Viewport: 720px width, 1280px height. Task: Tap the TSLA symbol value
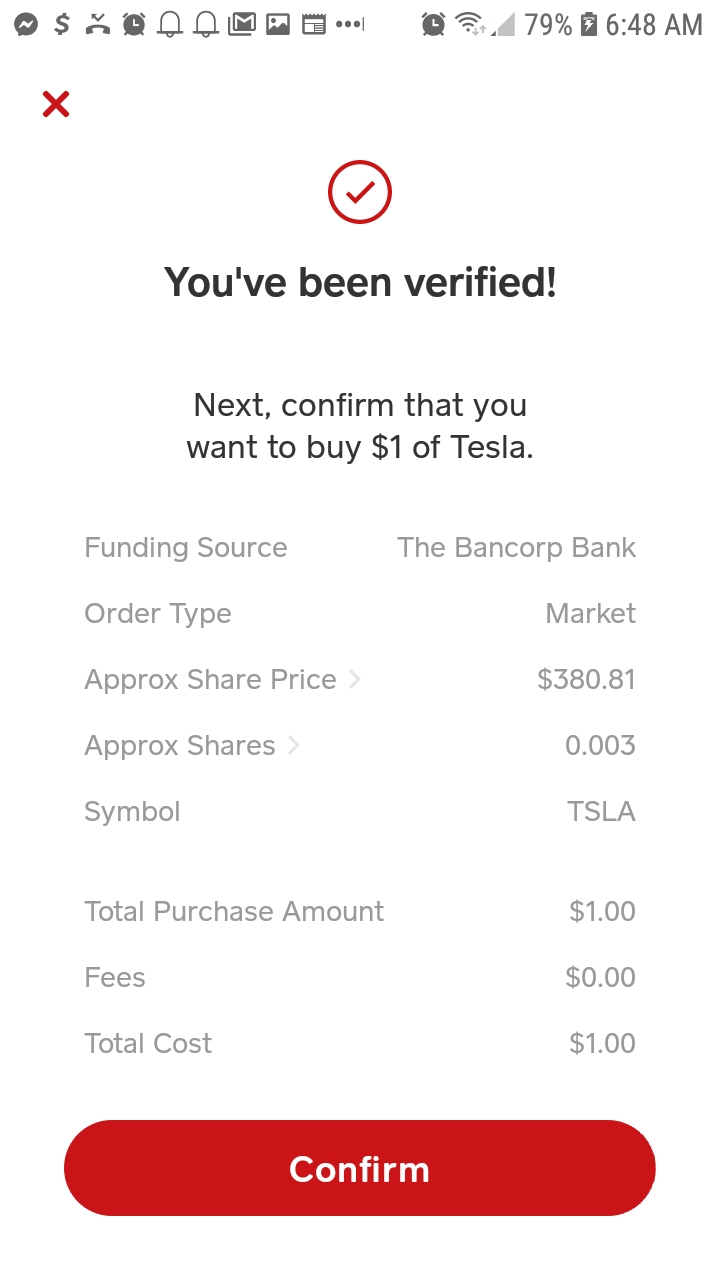point(601,812)
